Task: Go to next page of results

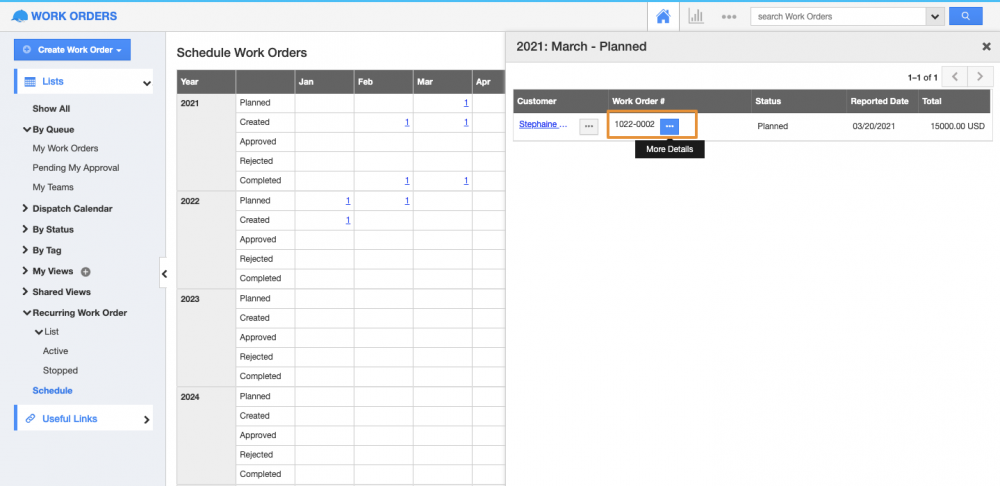Action: point(982,77)
